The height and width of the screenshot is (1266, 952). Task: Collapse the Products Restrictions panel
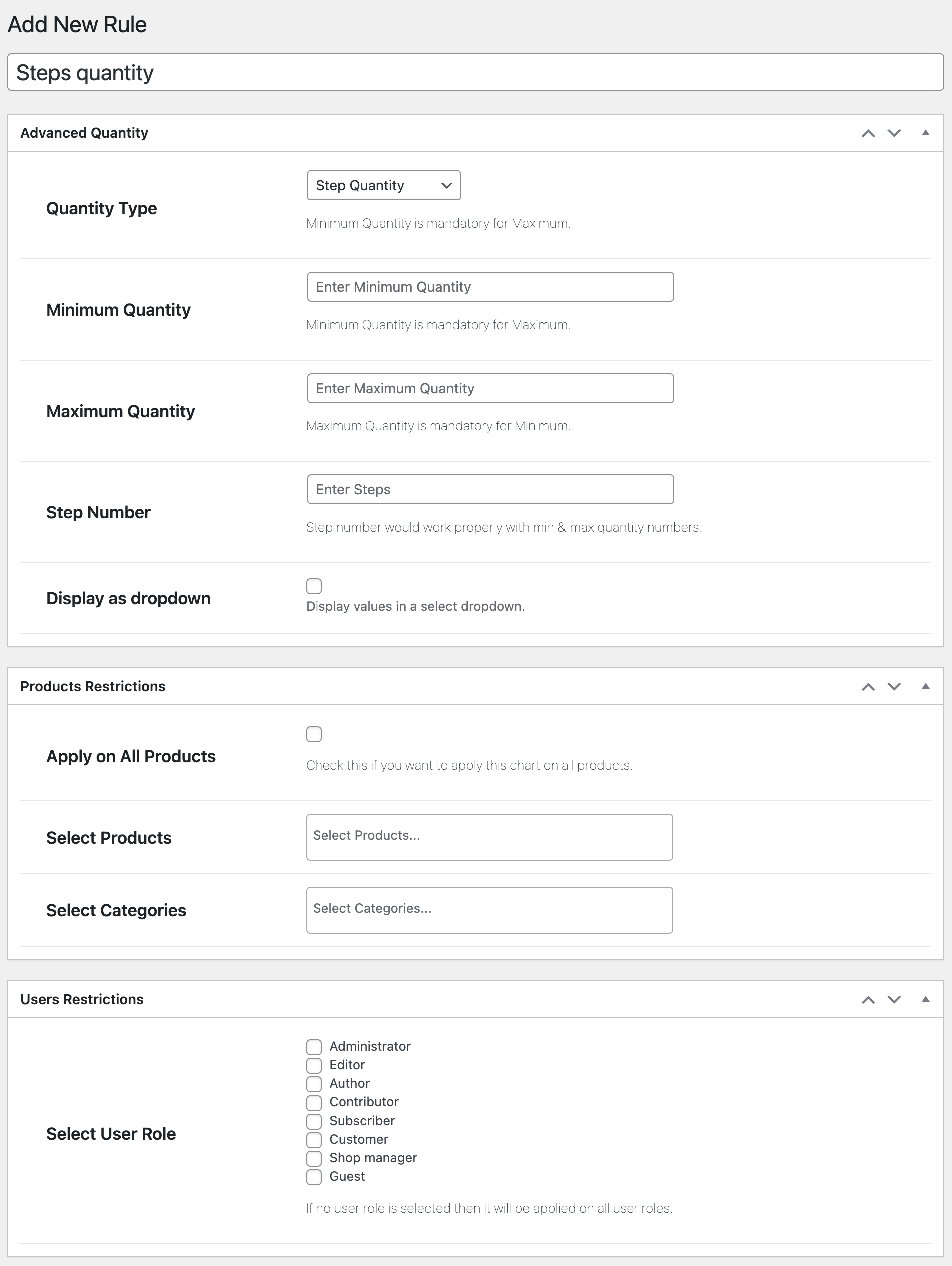tap(926, 687)
